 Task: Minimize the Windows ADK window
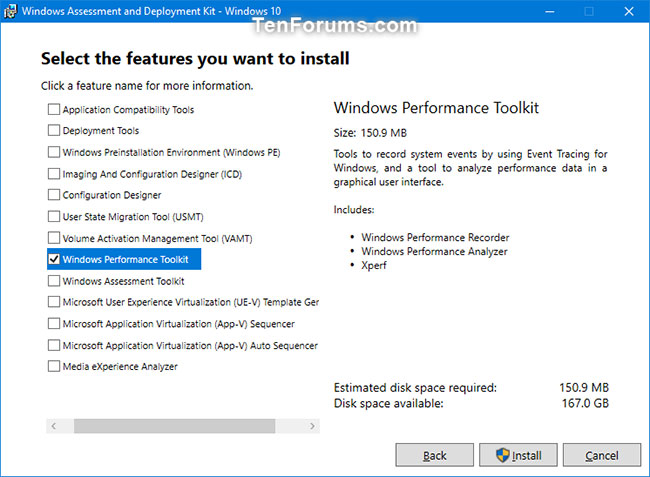pos(550,11)
